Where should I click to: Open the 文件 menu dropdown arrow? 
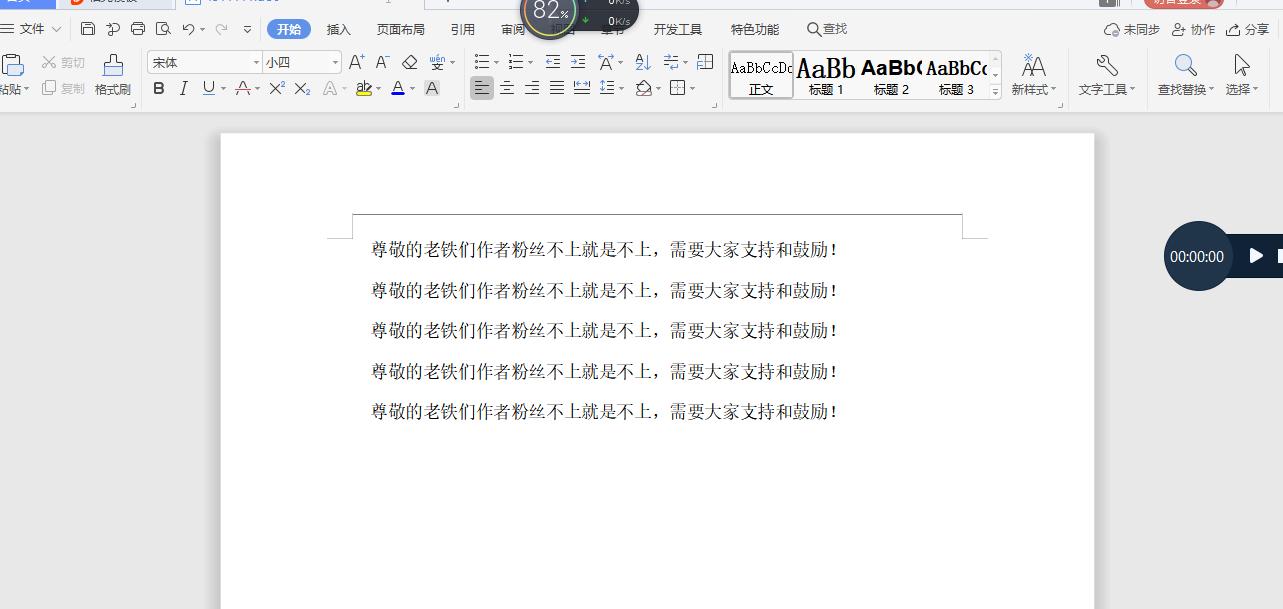click(56, 29)
